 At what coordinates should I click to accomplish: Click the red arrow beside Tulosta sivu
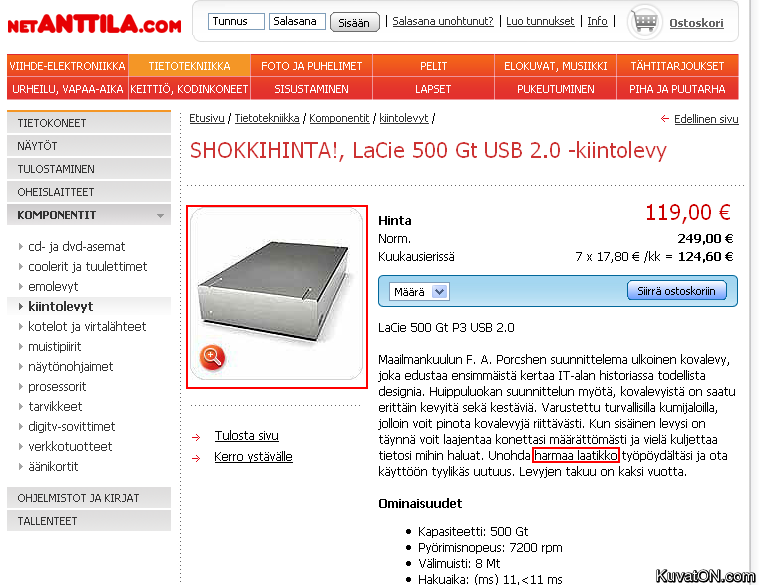[x=196, y=437]
